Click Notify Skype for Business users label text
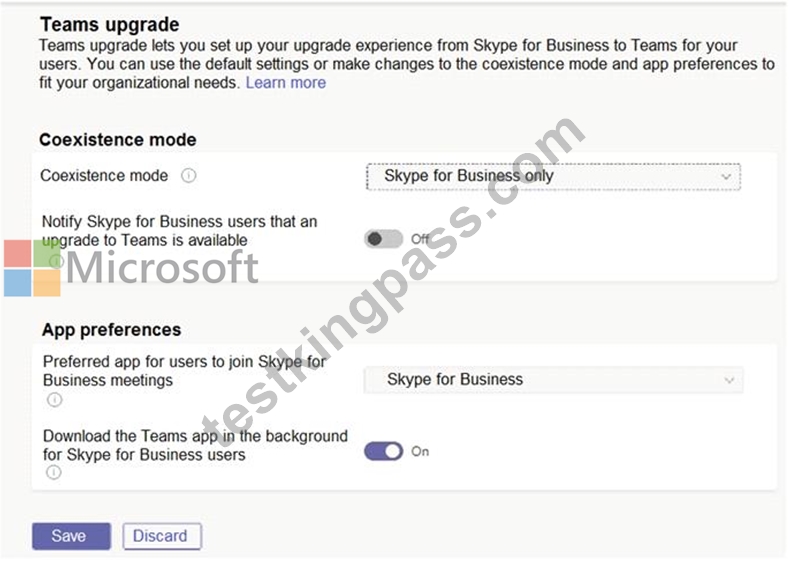Viewport: 790px width, 562px height. click(179, 231)
